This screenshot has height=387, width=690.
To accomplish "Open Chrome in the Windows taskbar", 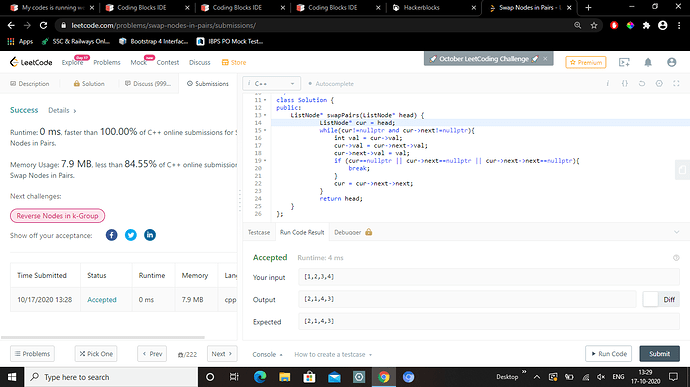I will (x=383, y=377).
